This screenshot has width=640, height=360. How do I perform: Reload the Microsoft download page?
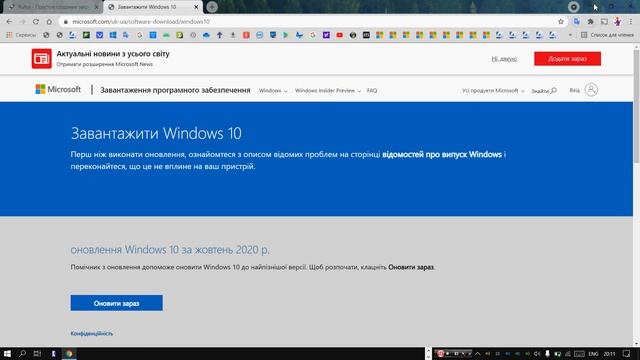(x=36, y=22)
